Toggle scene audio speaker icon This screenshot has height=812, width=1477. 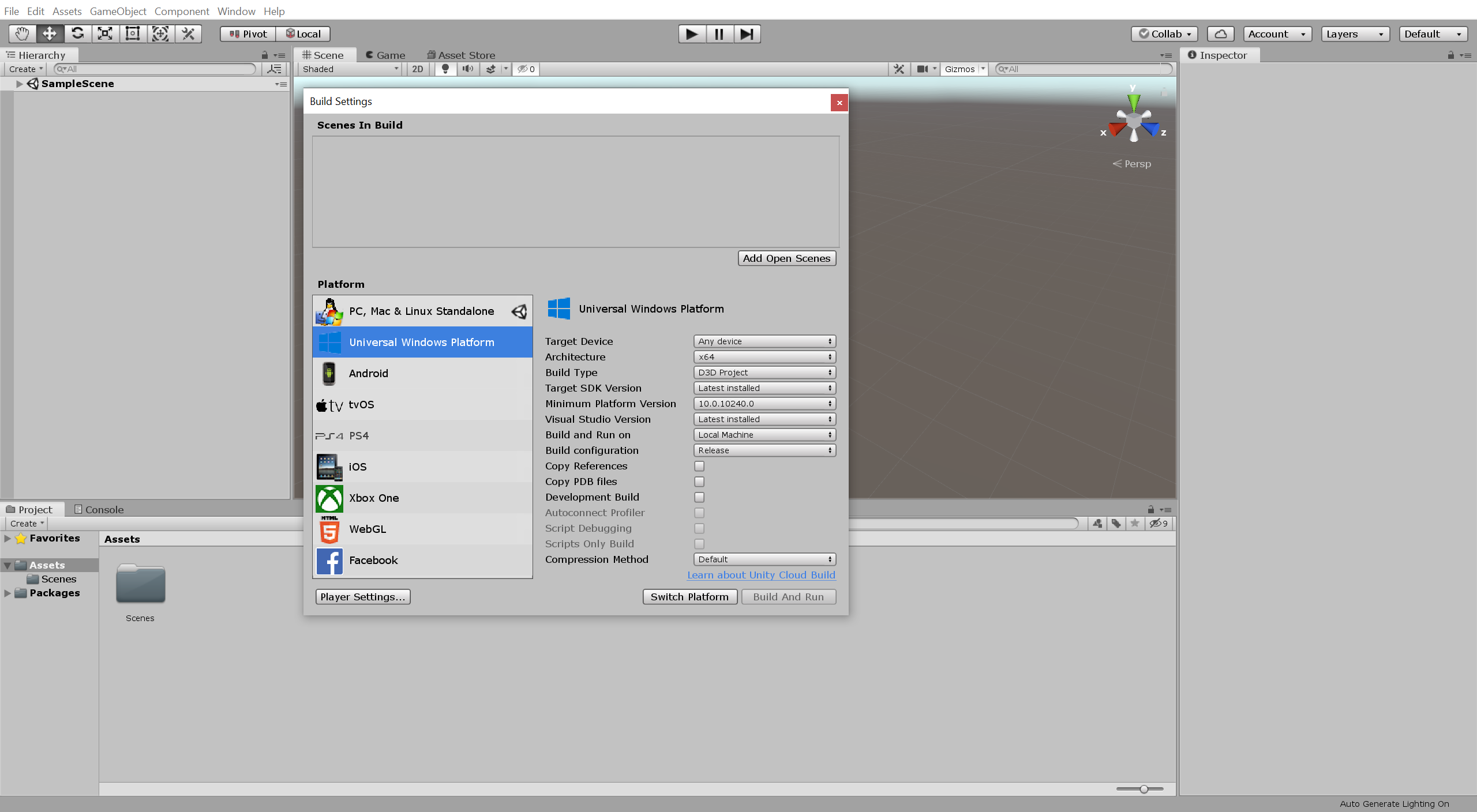click(x=467, y=69)
